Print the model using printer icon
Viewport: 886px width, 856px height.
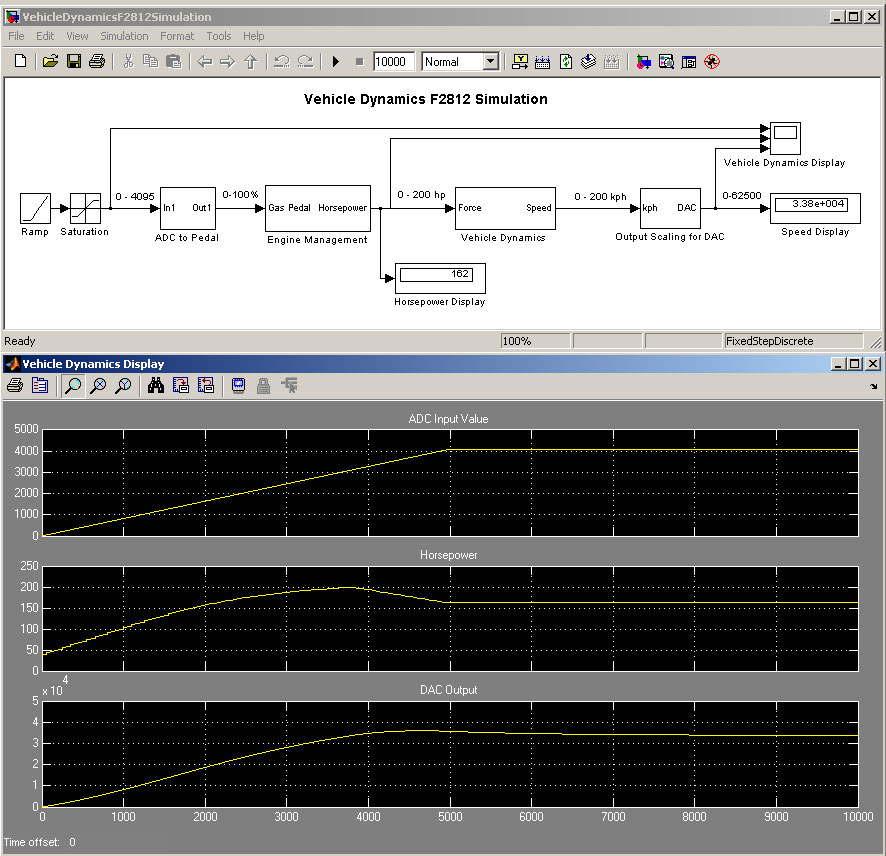point(97,62)
